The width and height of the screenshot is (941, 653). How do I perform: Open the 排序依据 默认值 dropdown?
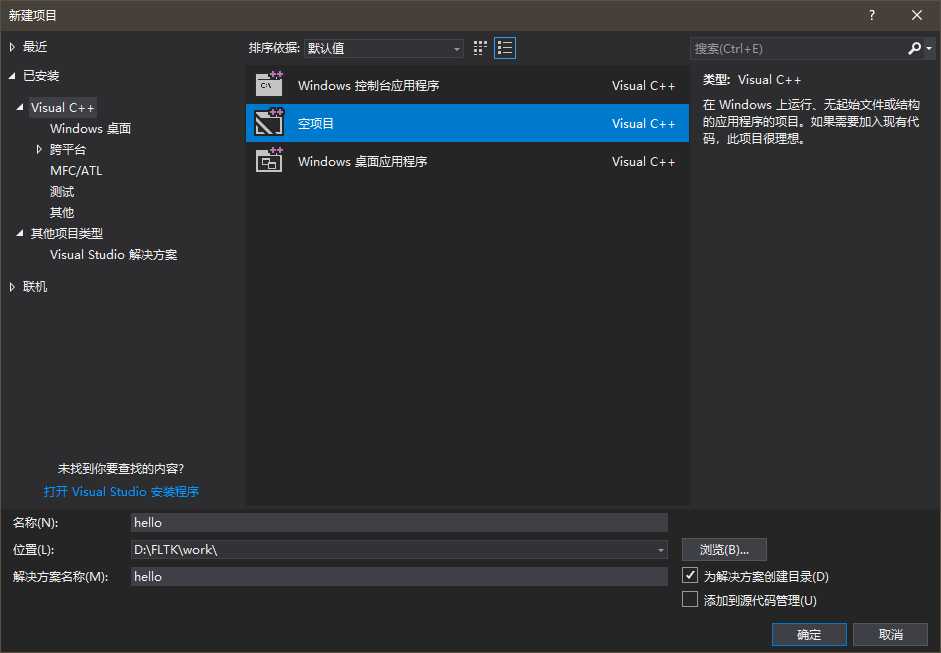[383, 48]
